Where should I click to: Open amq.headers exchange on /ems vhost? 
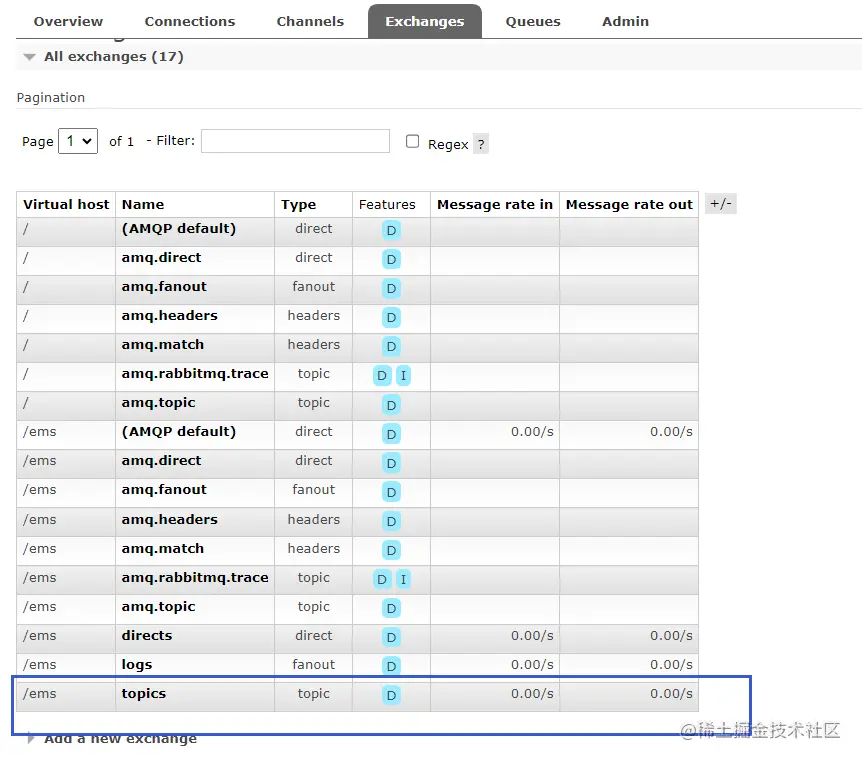pos(169,520)
